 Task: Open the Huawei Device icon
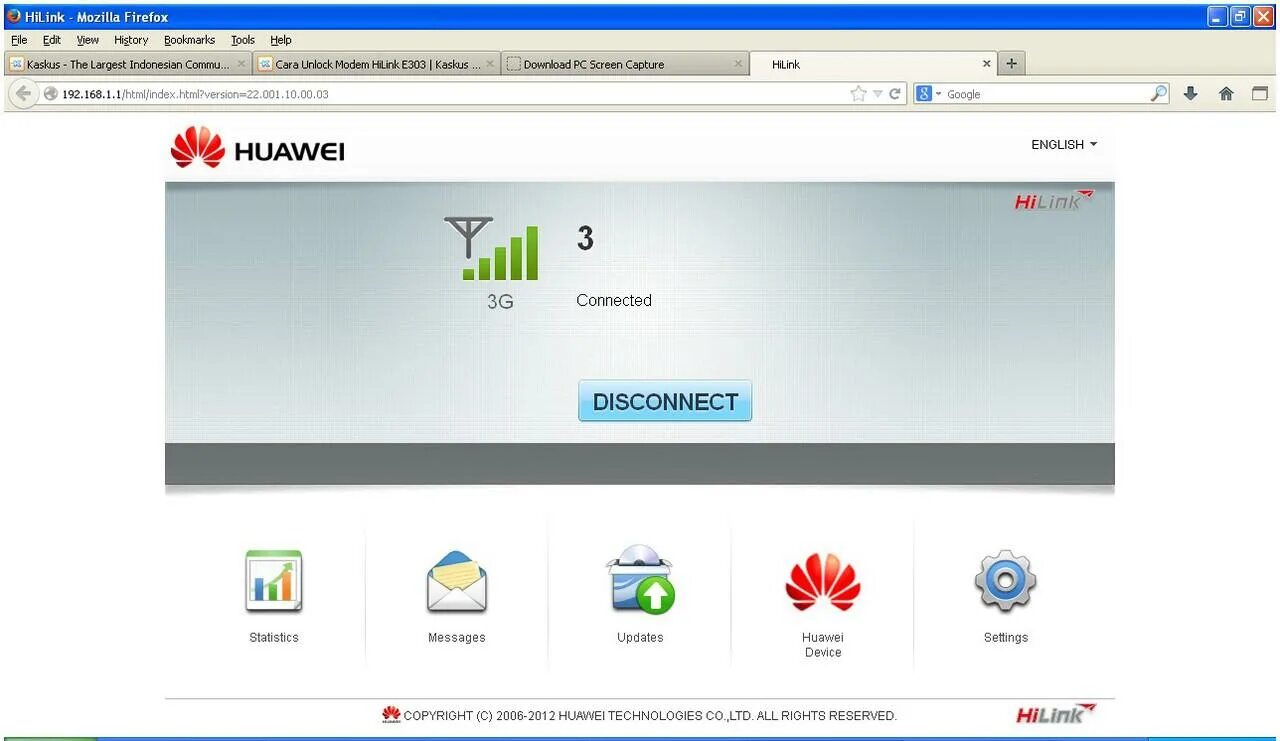823,581
